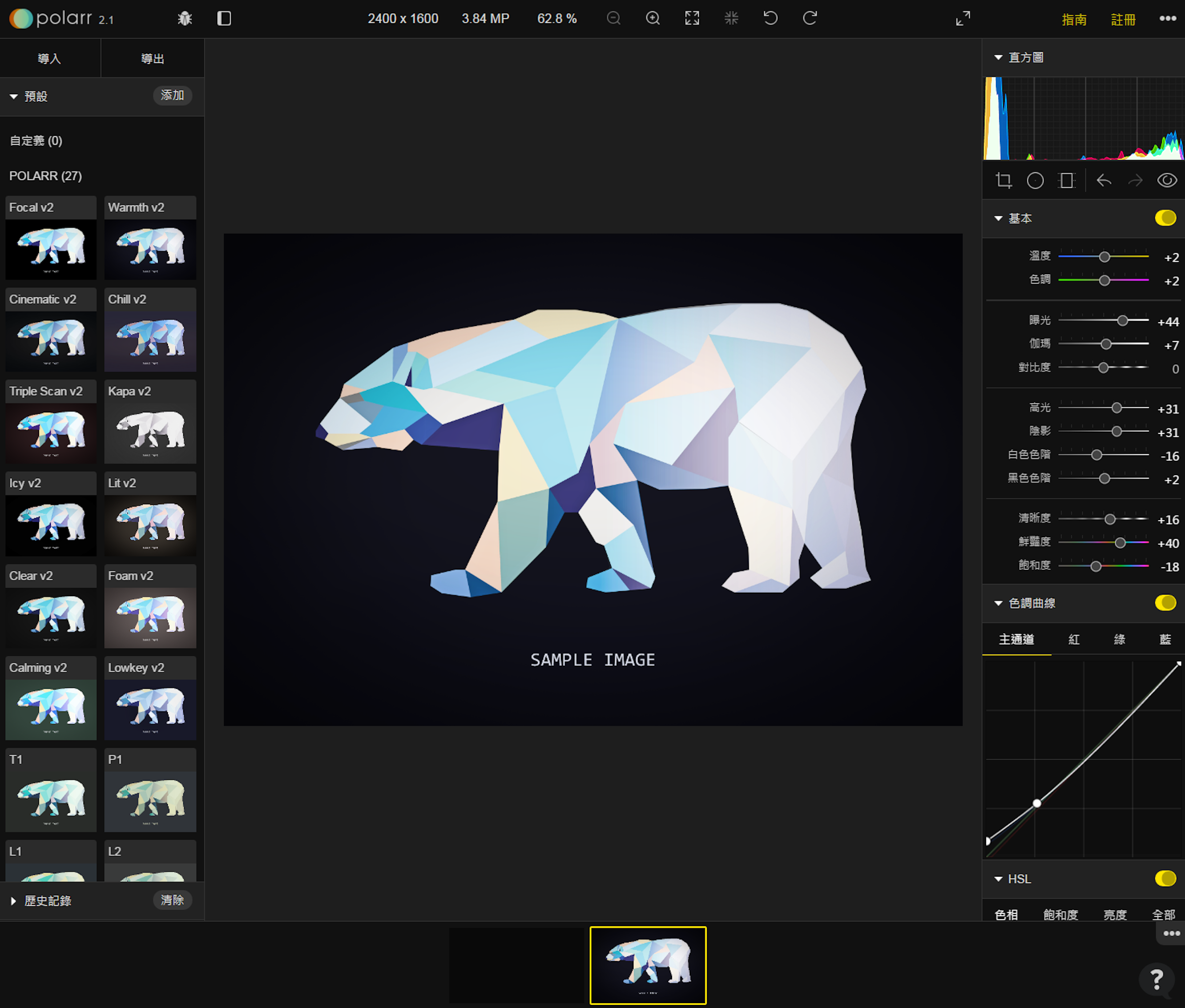Click the bug report icon
Screen dimensions: 1185x1008
[x=185, y=19]
